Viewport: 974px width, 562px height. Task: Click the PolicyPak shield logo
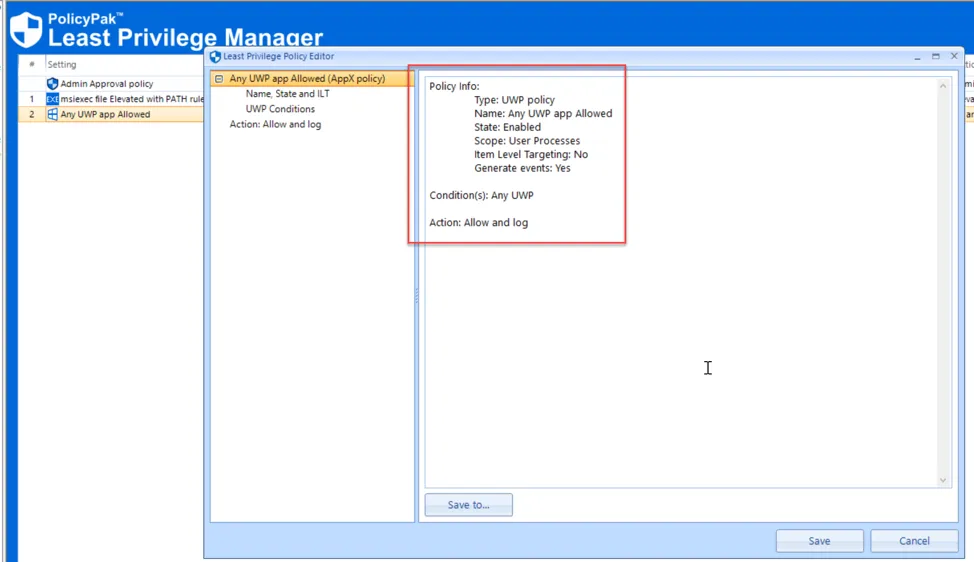pos(26,30)
